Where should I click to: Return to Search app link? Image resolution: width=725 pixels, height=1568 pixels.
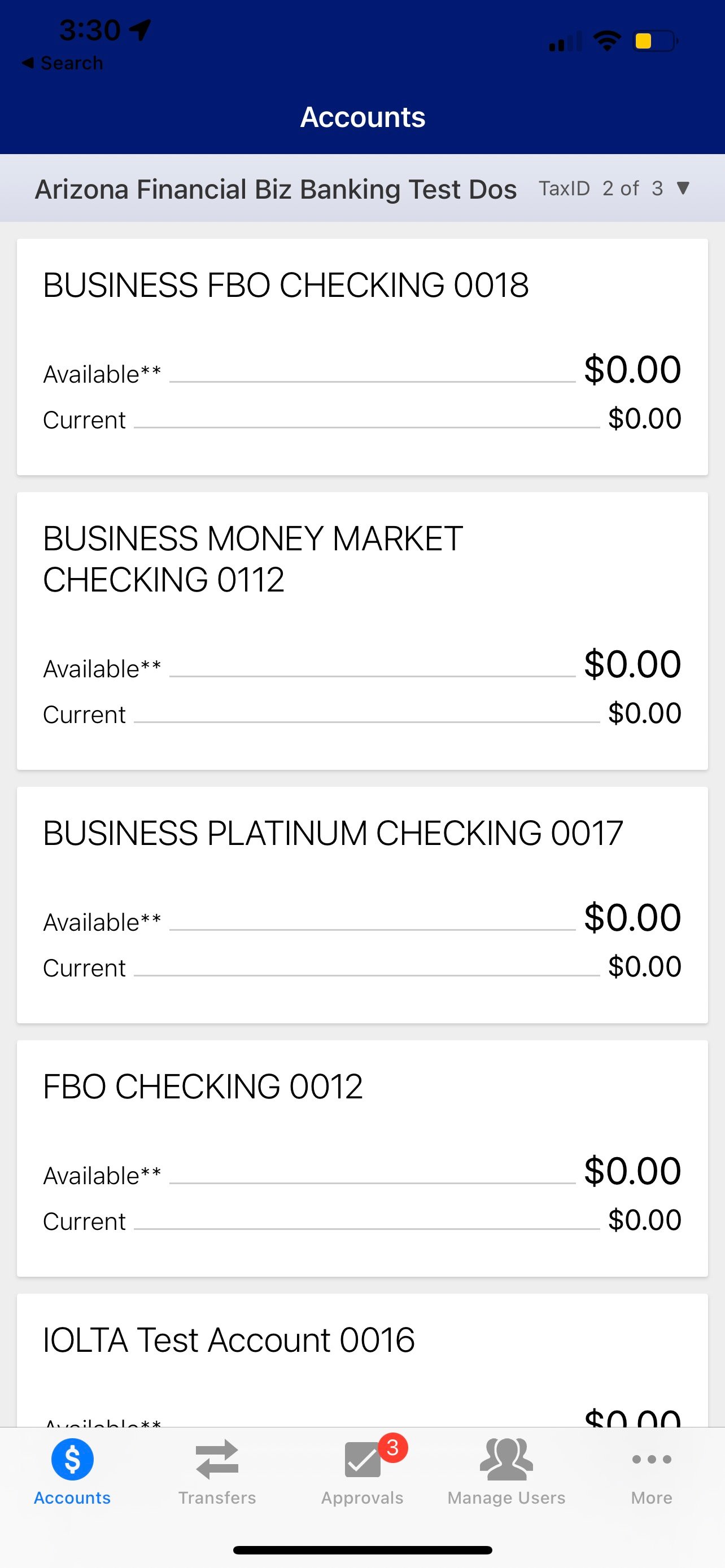(x=71, y=63)
